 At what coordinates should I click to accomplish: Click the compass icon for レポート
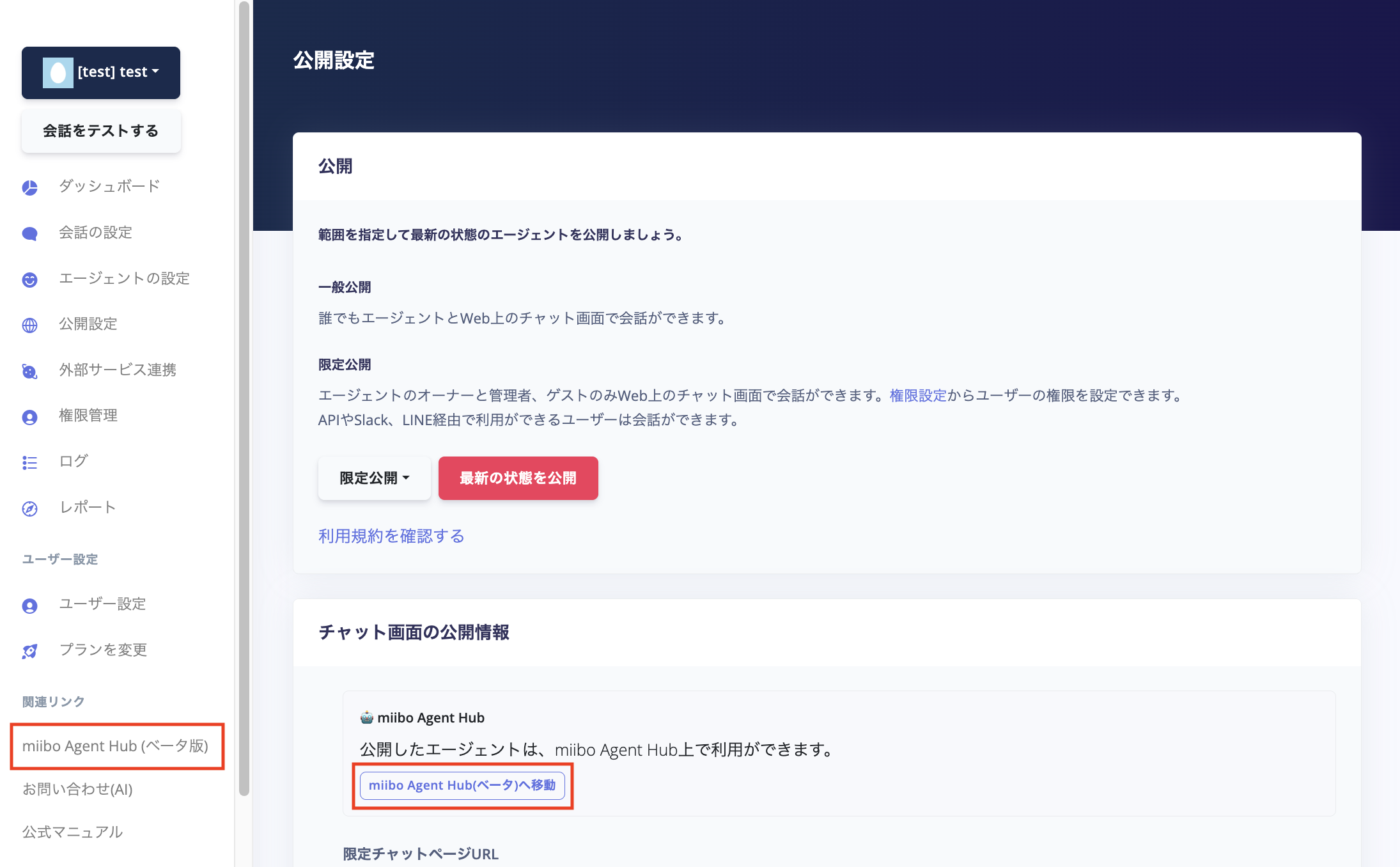(x=30, y=508)
